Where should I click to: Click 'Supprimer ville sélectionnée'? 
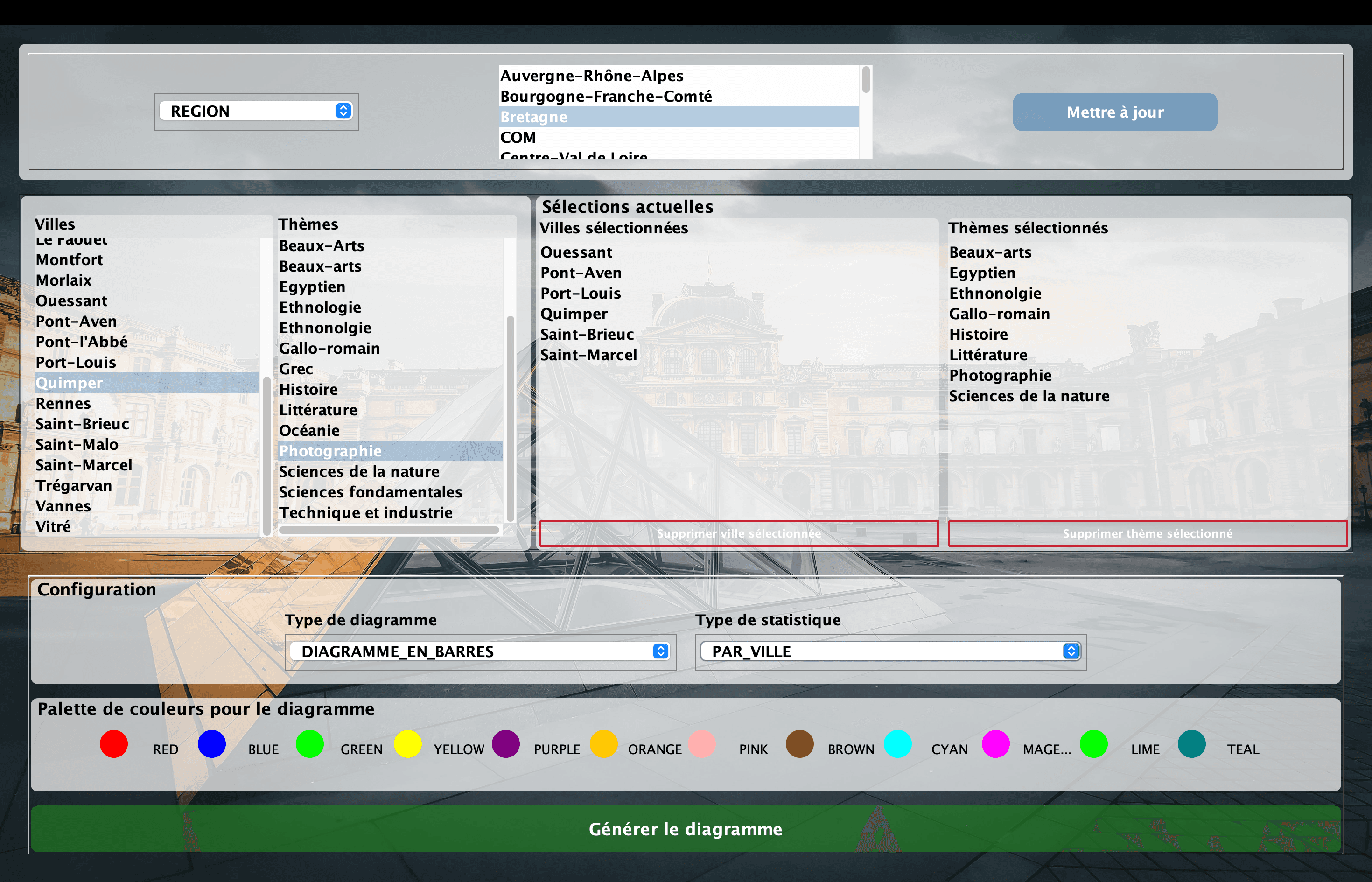point(739,533)
